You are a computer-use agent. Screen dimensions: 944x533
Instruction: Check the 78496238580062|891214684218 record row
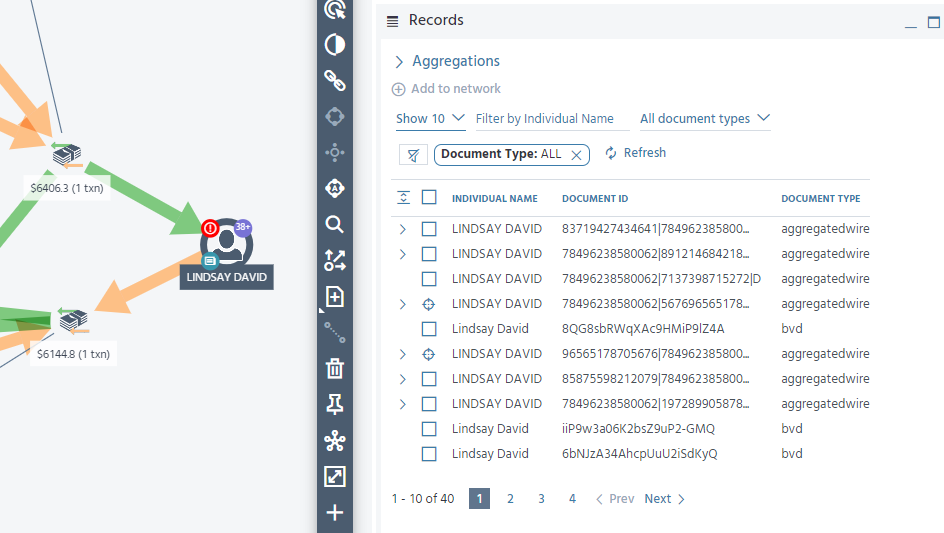(429, 254)
